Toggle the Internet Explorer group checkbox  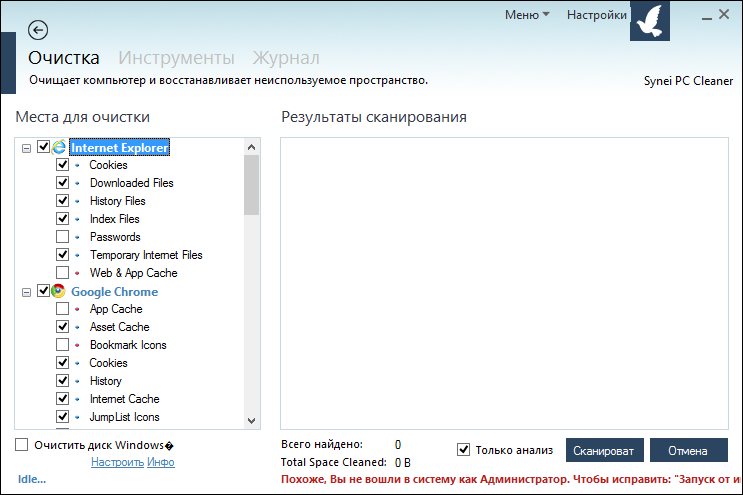tap(44, 147)
